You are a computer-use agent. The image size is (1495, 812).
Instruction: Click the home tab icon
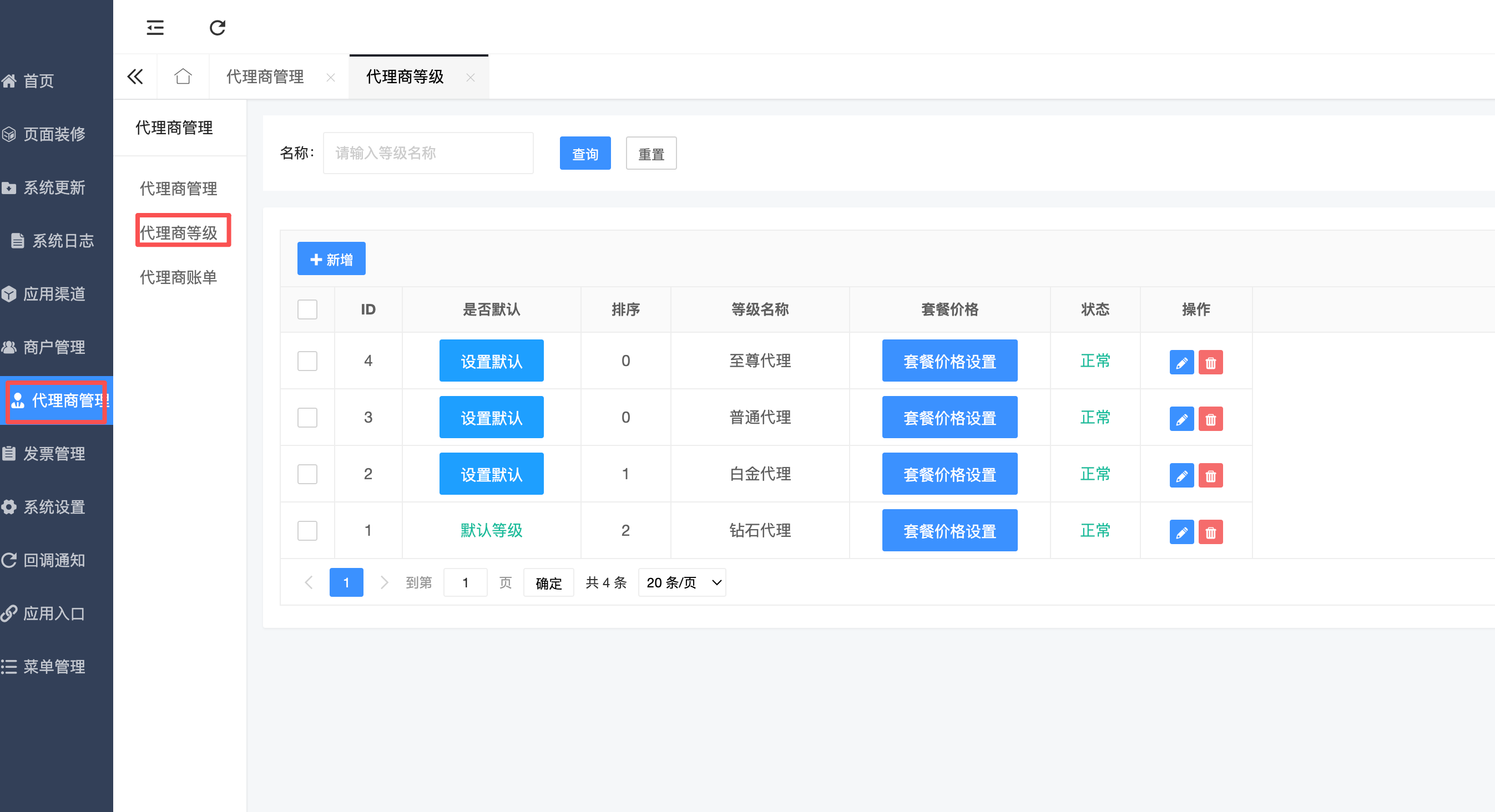183,77
